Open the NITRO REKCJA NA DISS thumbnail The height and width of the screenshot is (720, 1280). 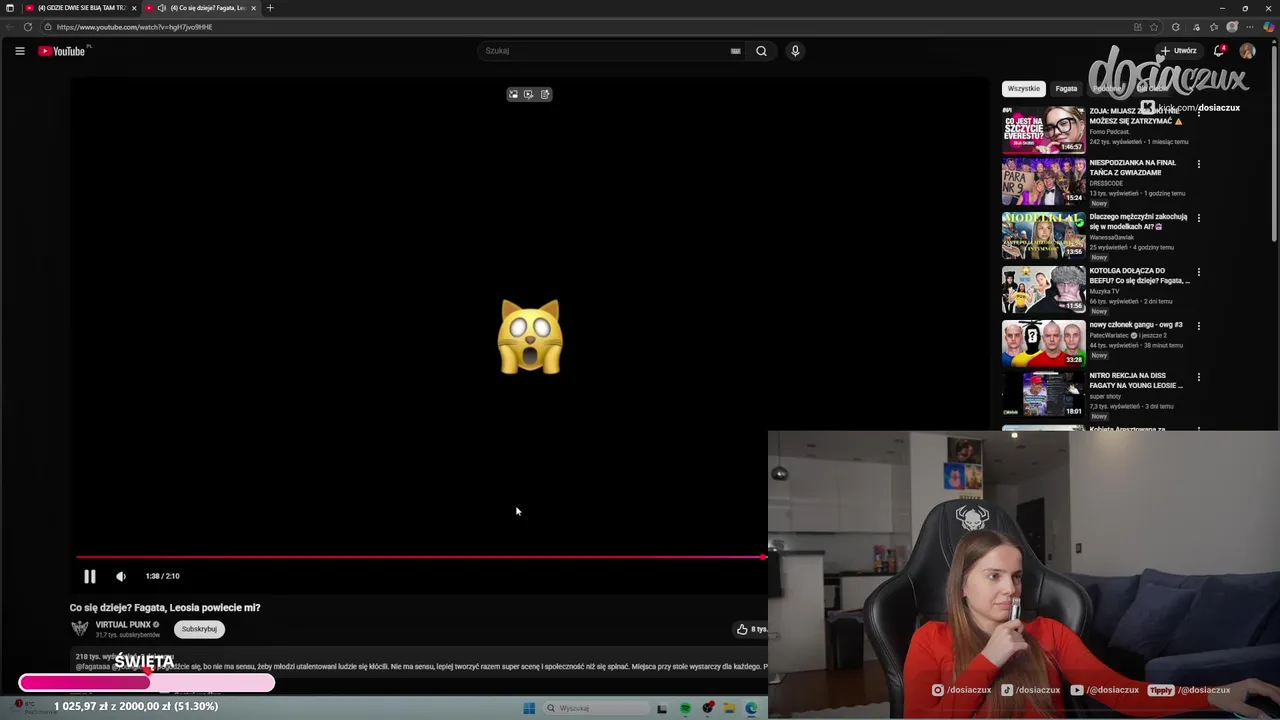1043,395
